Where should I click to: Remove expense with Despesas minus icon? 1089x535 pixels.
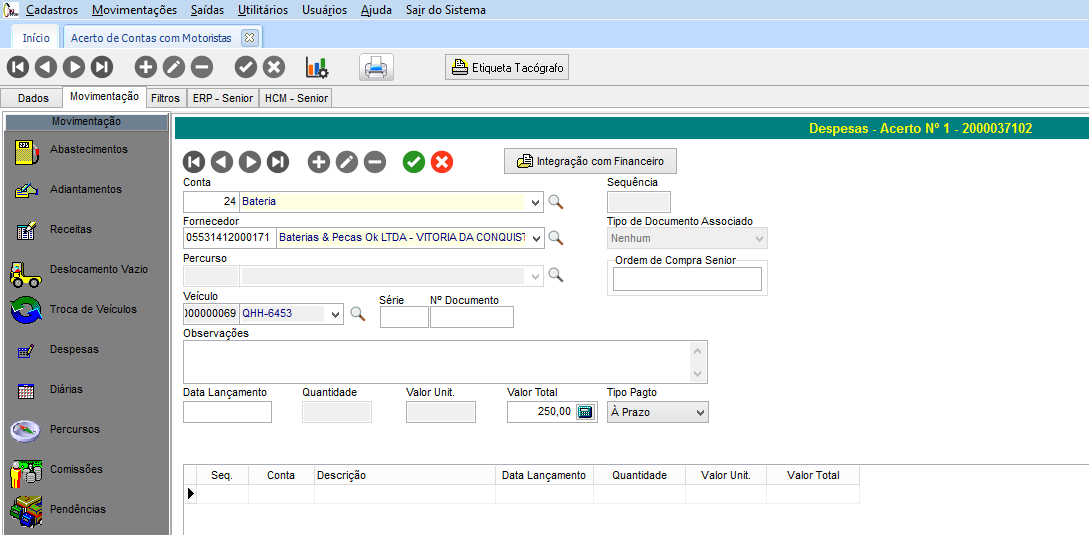tap(375, 162)
